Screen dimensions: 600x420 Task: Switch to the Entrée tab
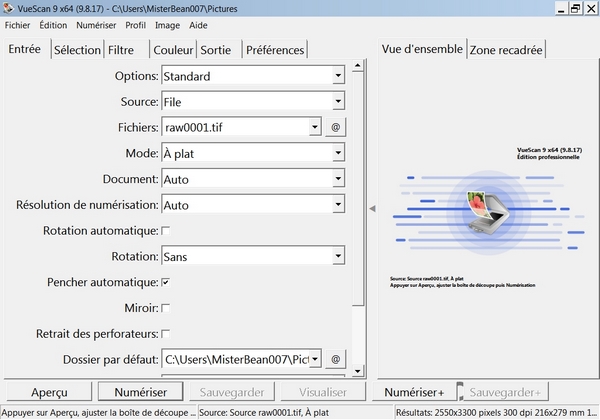tap(25, 49)
